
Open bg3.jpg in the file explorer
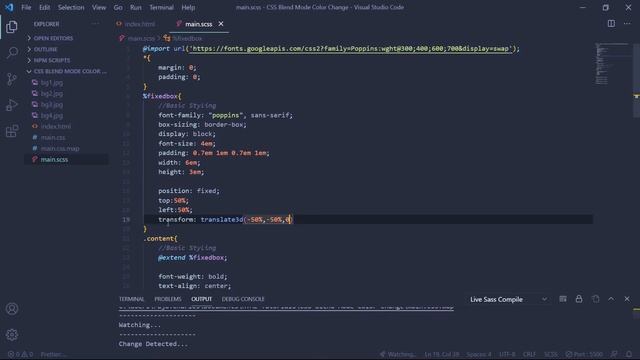52,104
